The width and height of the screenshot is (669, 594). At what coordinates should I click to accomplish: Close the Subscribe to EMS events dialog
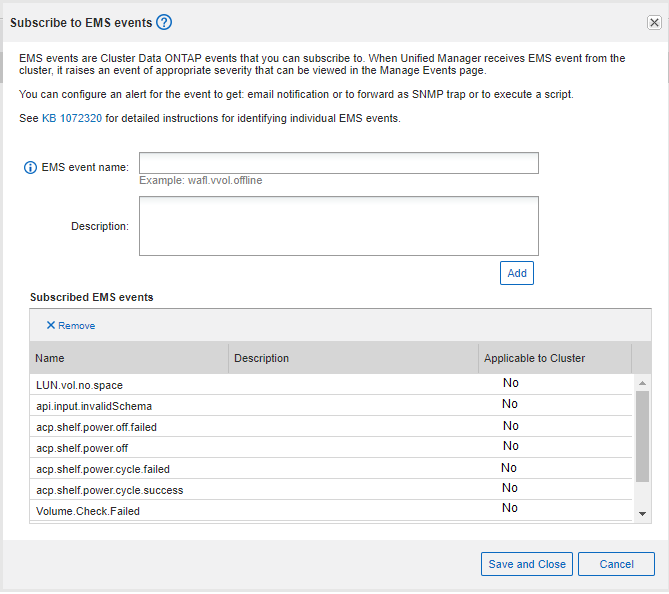[654, 22]
